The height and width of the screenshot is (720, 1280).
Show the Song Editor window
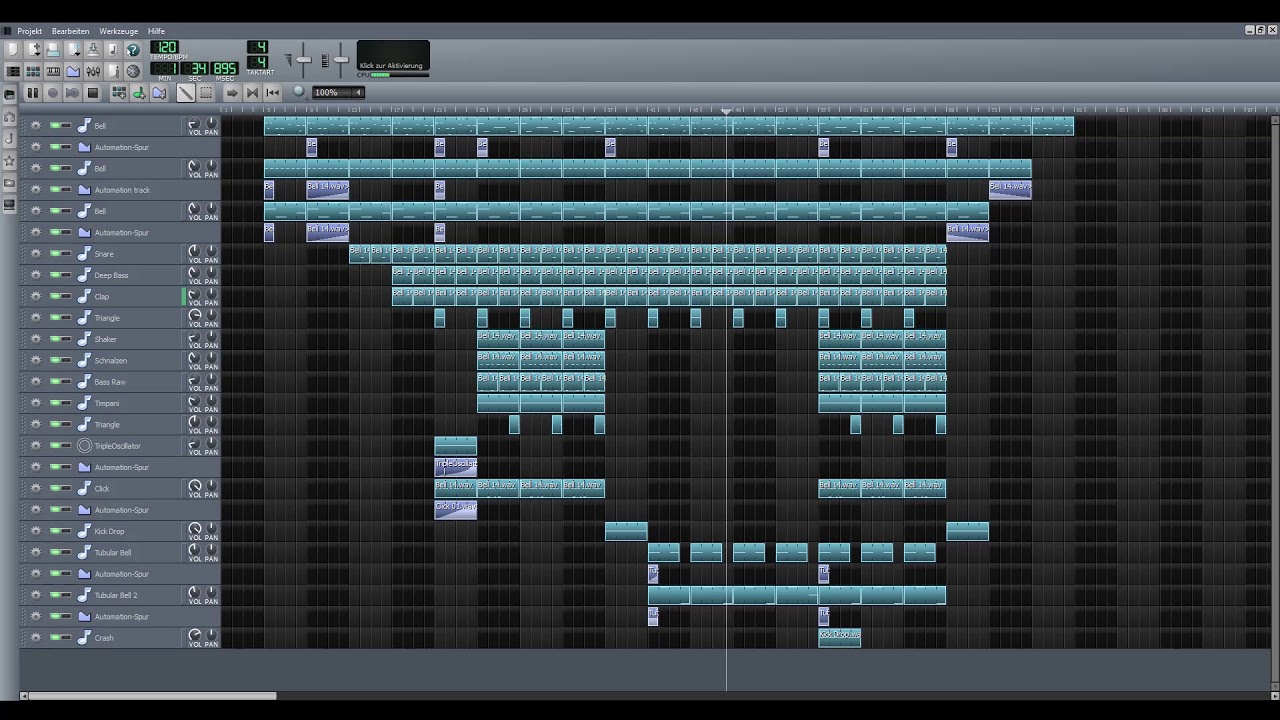(13, 71)
